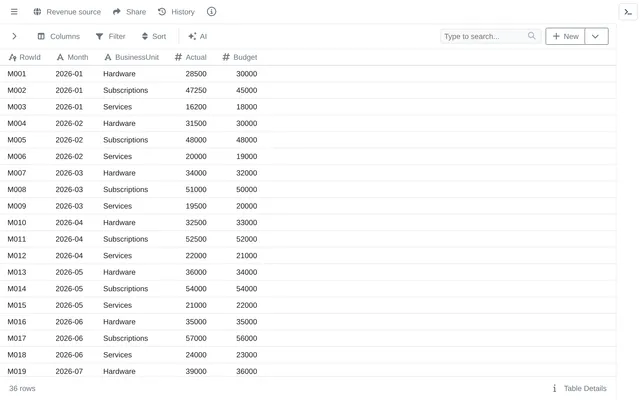Select the Actual cell 28500
Screen dimensions: 640x400
pos(196,74)
